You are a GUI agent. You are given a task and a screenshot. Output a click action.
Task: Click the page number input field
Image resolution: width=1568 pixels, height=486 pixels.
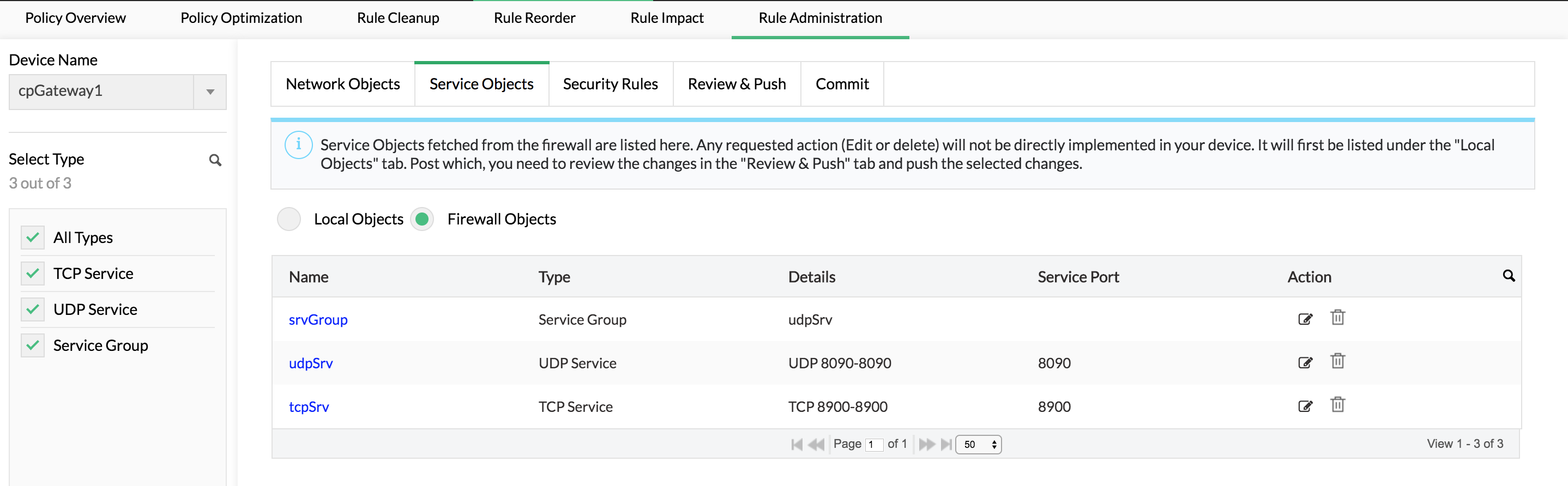(x=873, y=445)
